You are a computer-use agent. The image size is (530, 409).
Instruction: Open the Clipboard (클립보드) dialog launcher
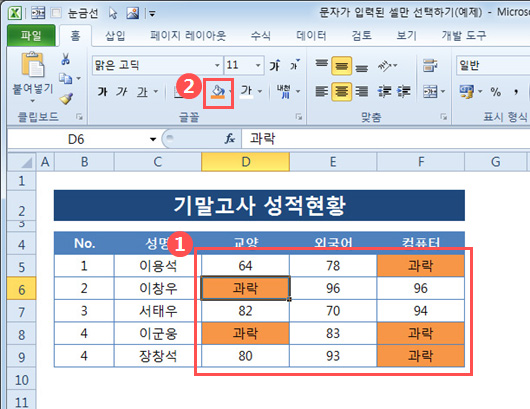79,117
